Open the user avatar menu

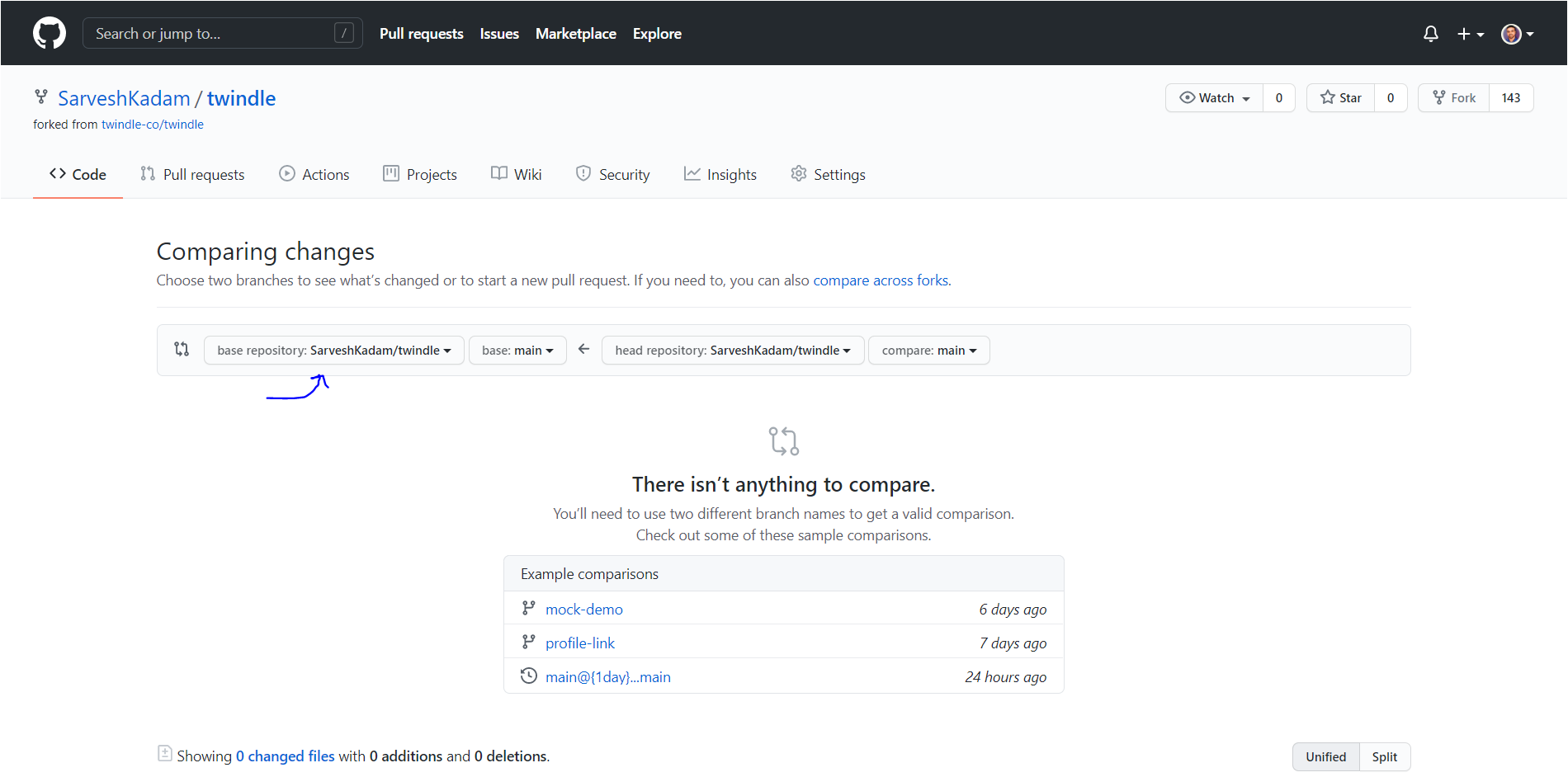tap(1517, 34)
